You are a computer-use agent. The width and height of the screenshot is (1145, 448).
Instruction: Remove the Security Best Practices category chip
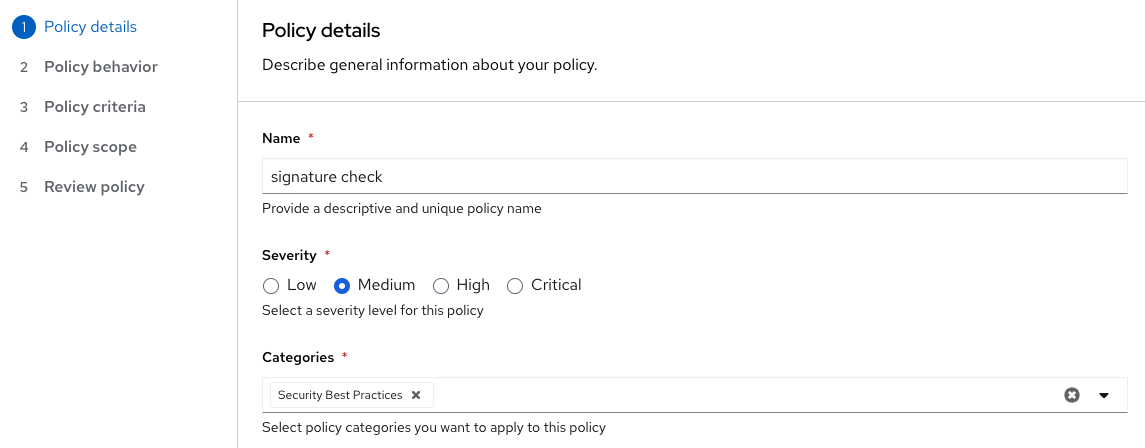[x=416, y=395]
